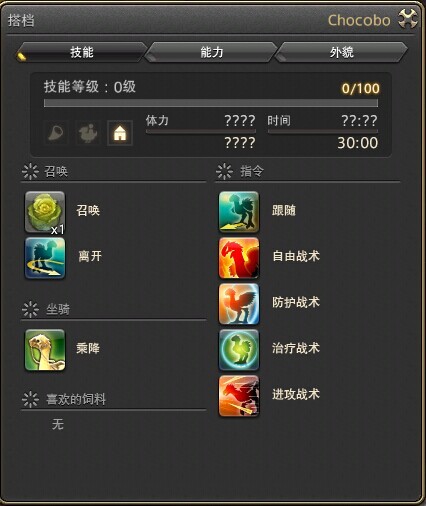Click the Gysahl Greens summon icon

coord(45,212)
